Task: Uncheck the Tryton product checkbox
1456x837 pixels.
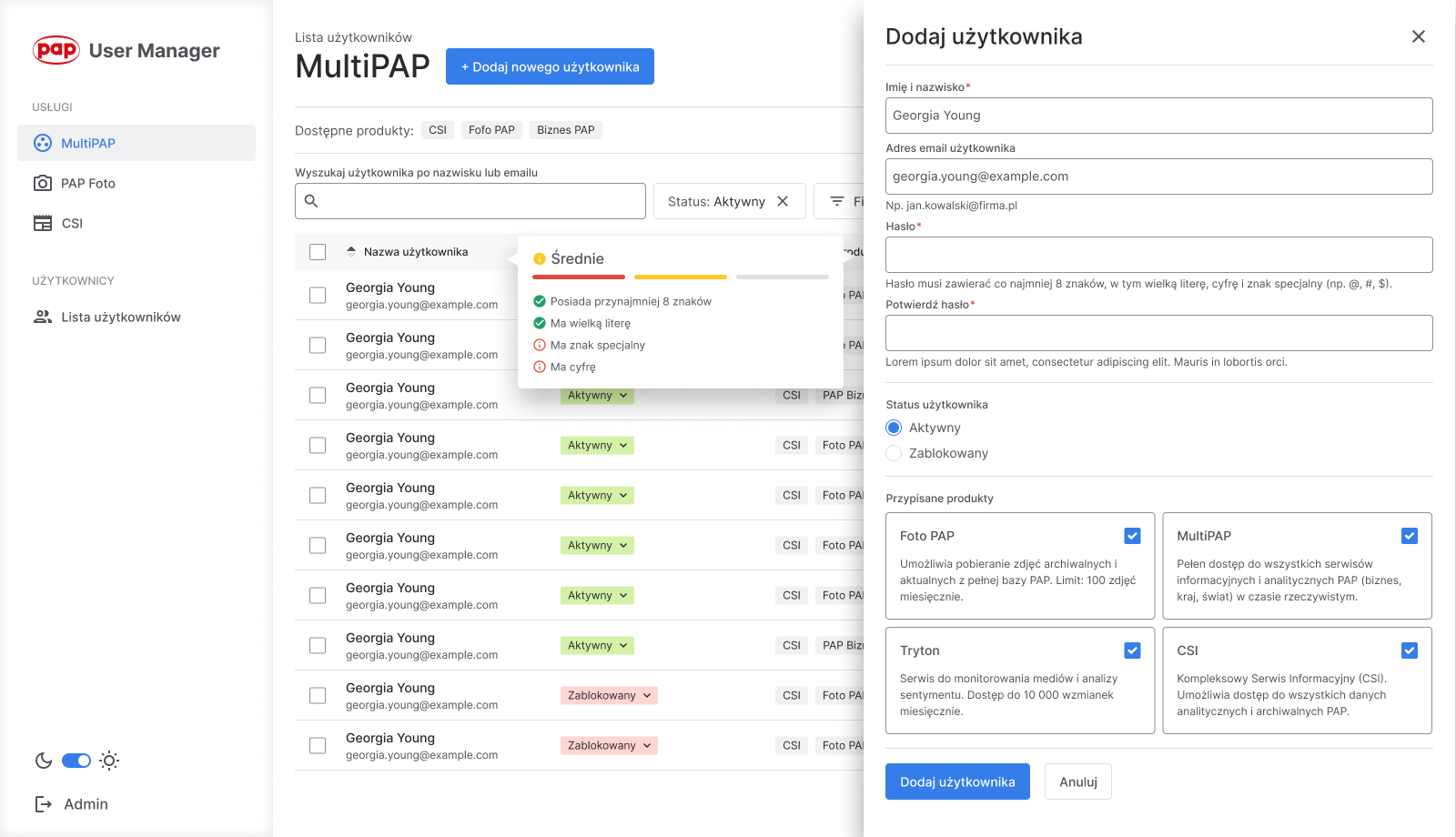Action: coord(1132,650)
